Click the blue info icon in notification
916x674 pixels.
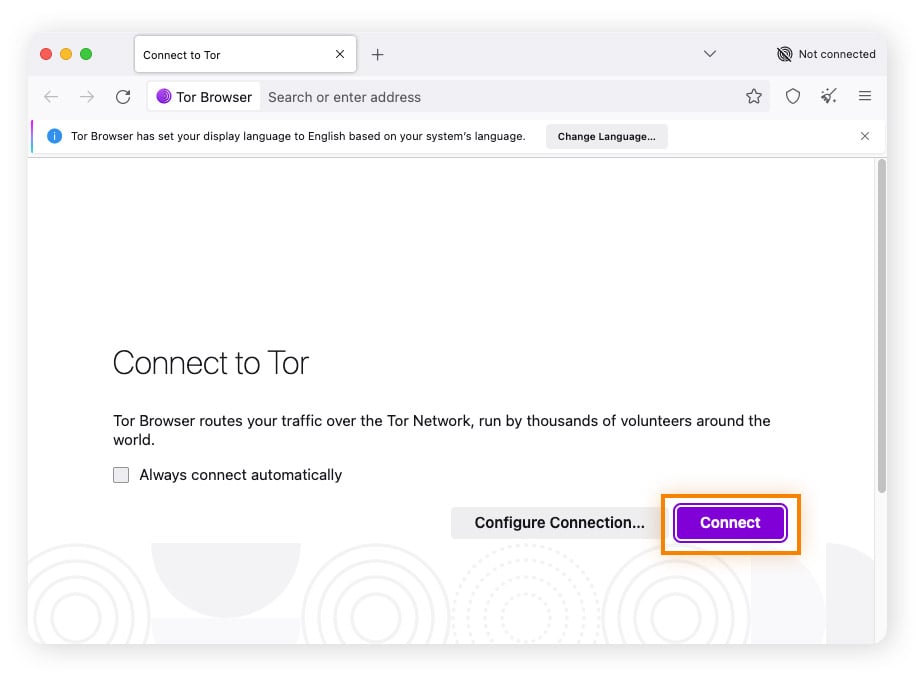click(x=54, y=136)
